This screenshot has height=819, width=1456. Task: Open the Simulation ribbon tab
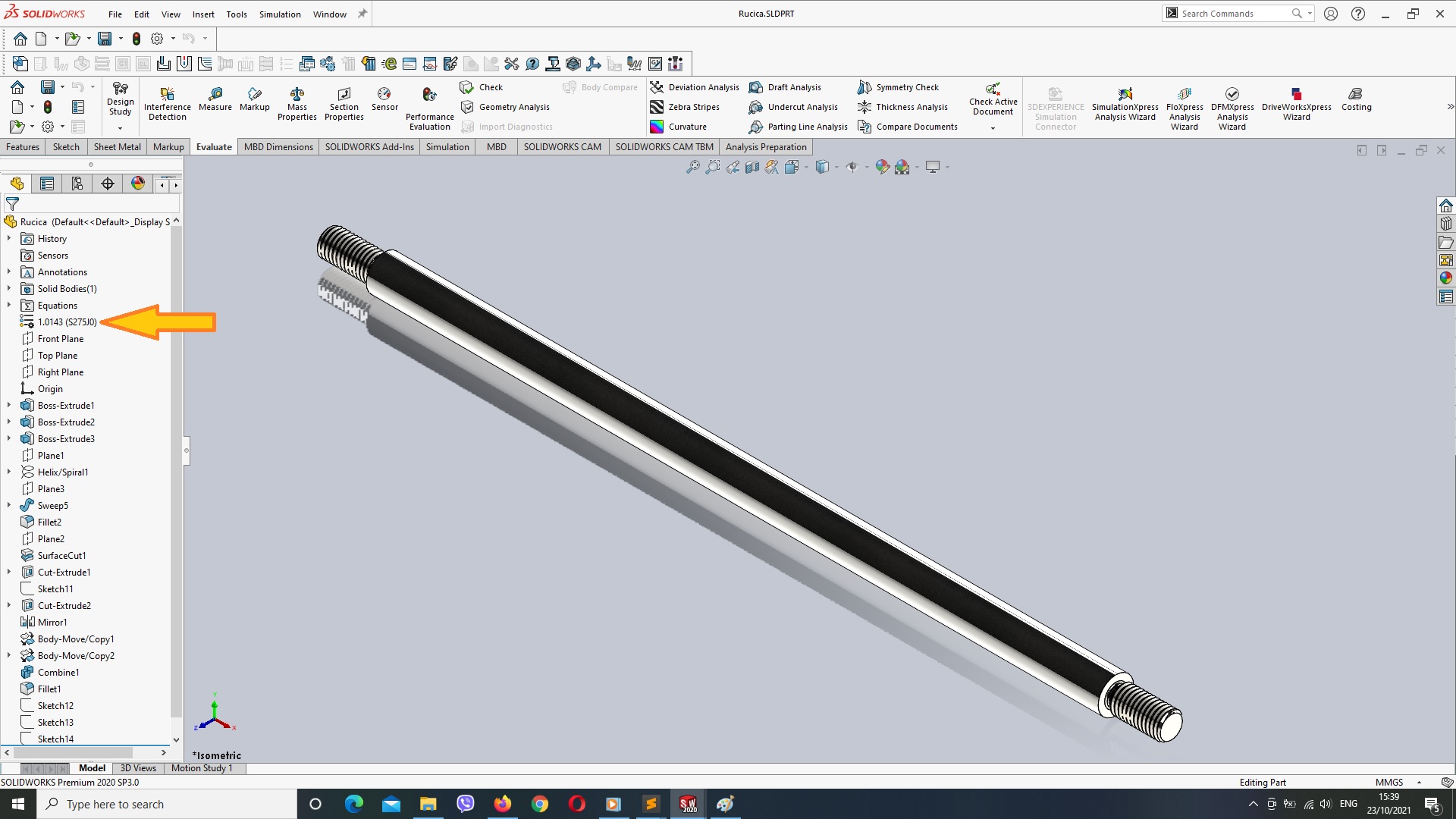447,146
